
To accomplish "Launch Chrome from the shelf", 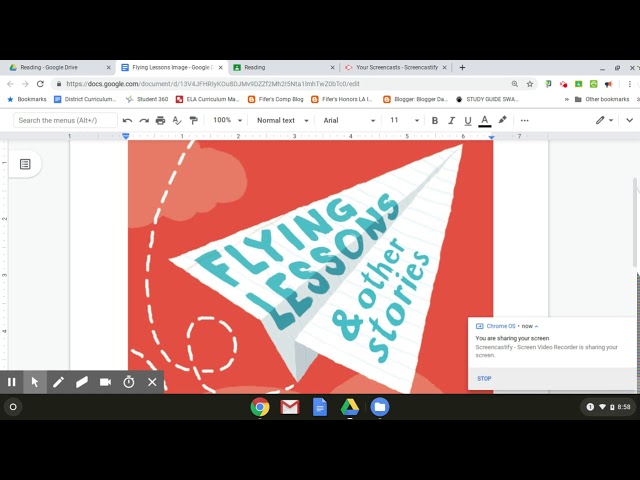I will 260,407.
